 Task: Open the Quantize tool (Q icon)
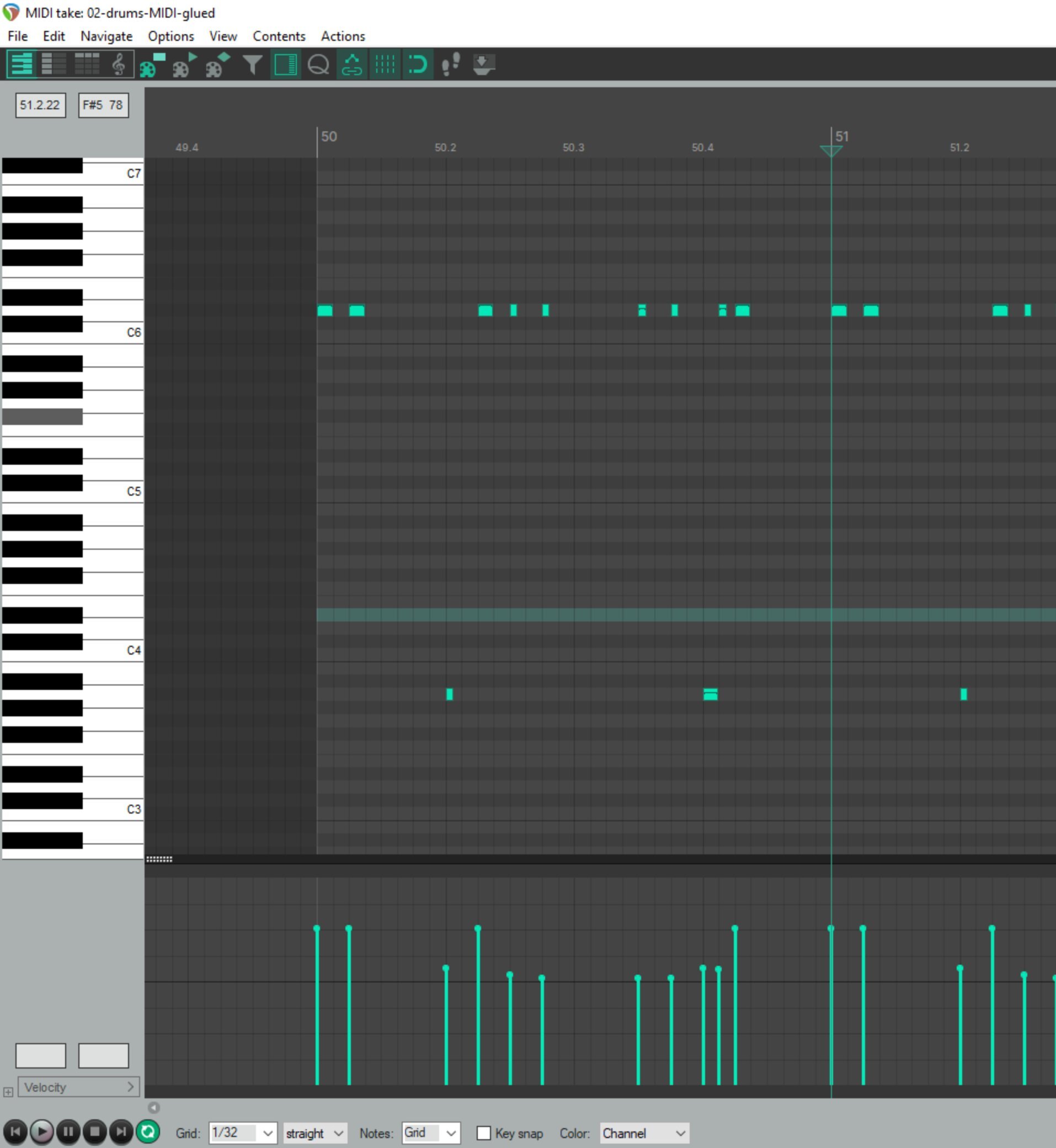[x=318, y=64]
